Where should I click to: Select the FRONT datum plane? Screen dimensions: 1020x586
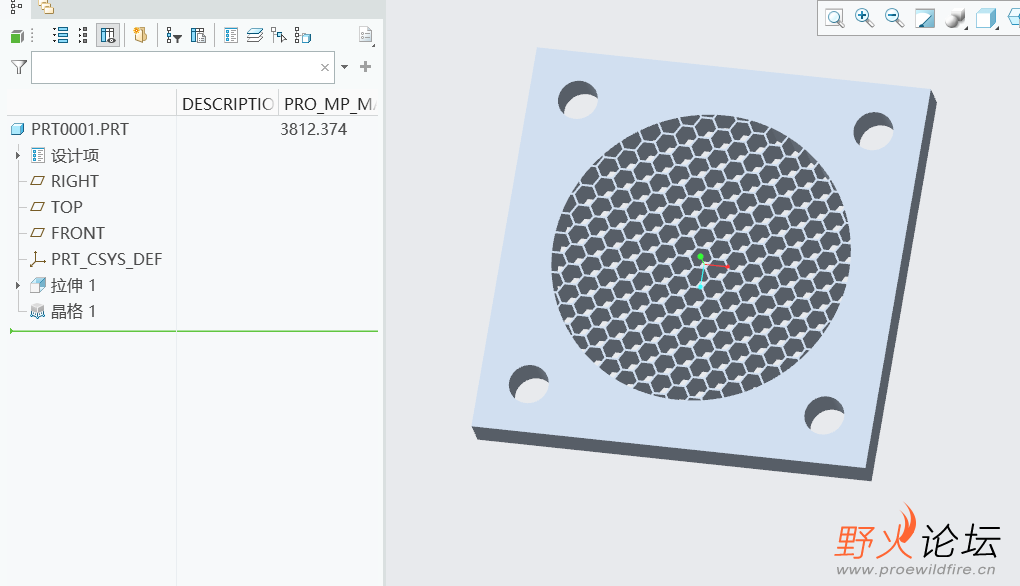point(77,233)
